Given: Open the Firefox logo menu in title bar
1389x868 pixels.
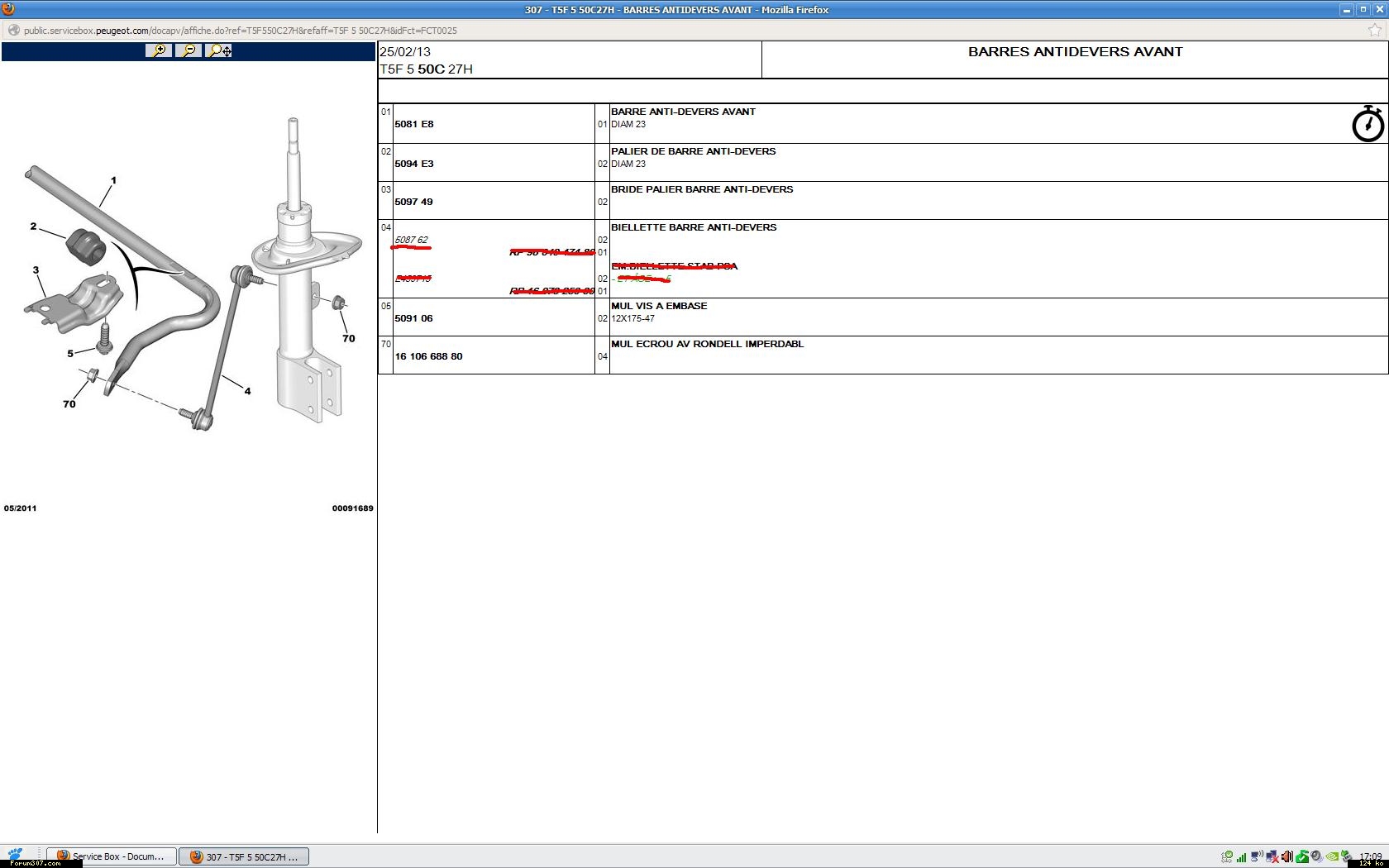Looking at the screenshot, I should tap(8, 9).
